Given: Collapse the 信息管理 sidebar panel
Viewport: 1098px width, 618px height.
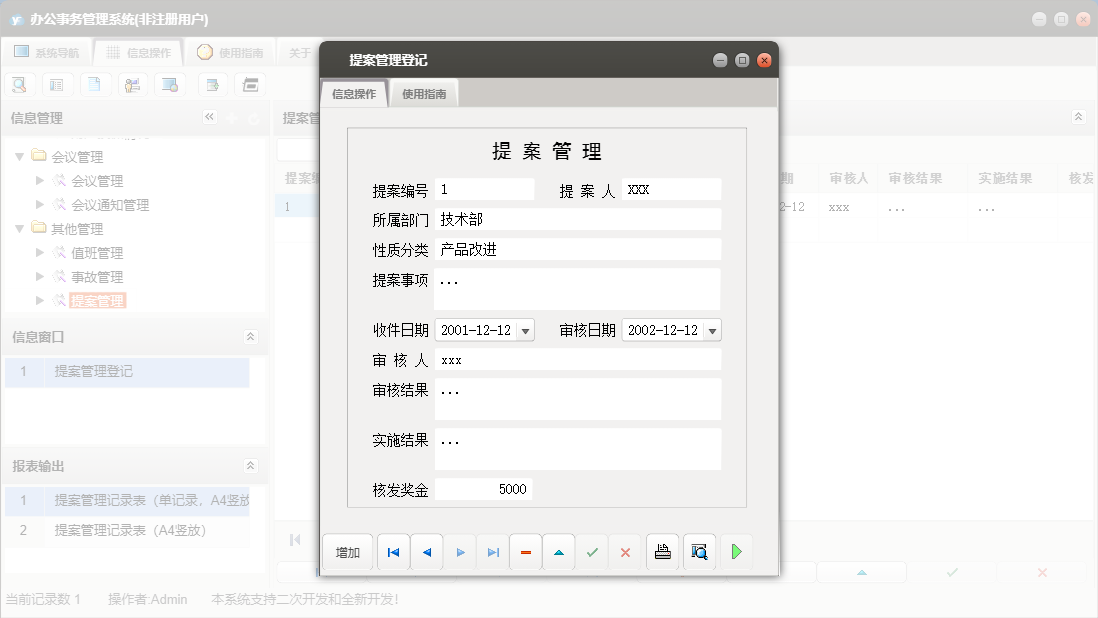Looking at the screenshot, I should tap(210, 117).
